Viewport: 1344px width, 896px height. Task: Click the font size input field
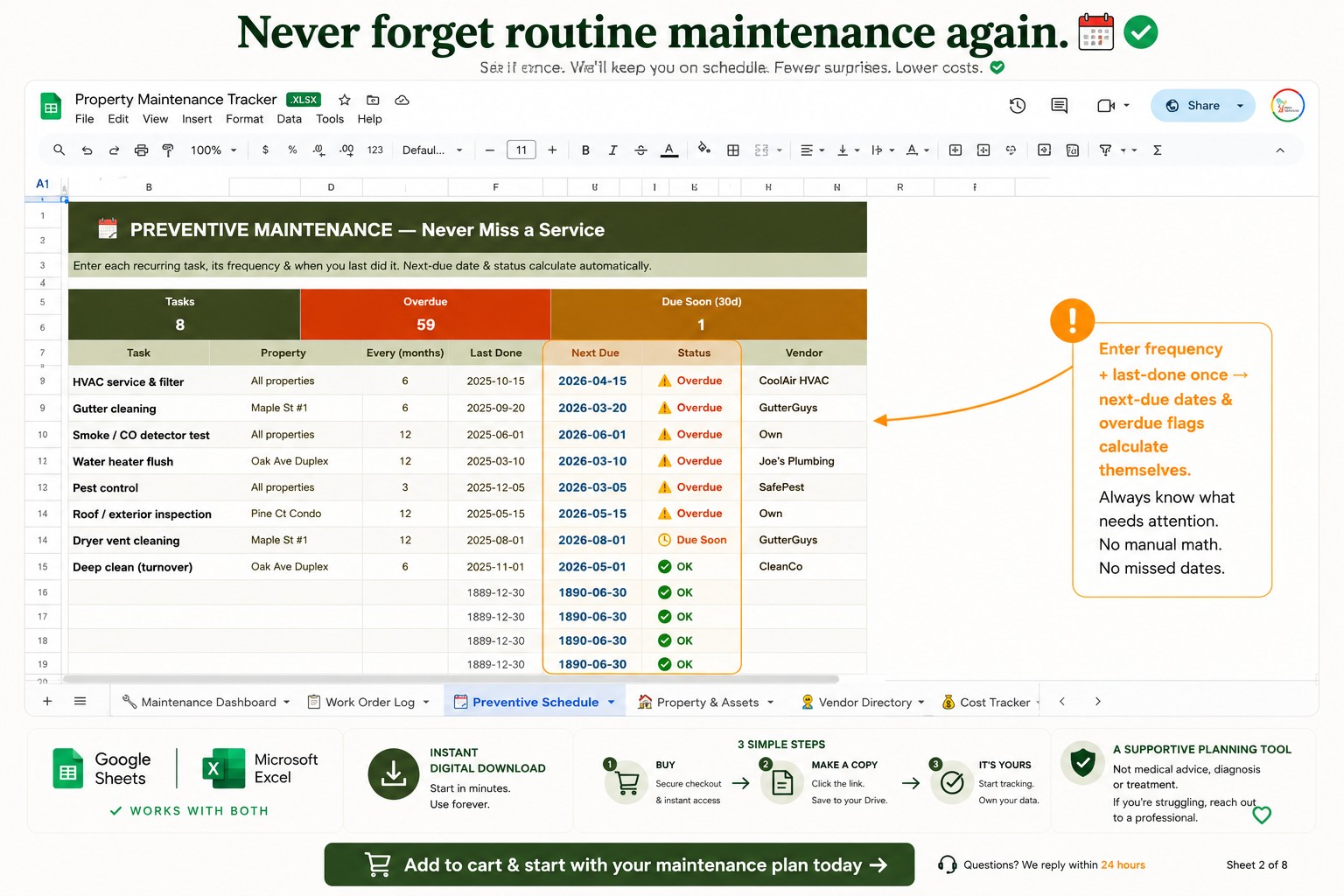click(x=521, y=150)
